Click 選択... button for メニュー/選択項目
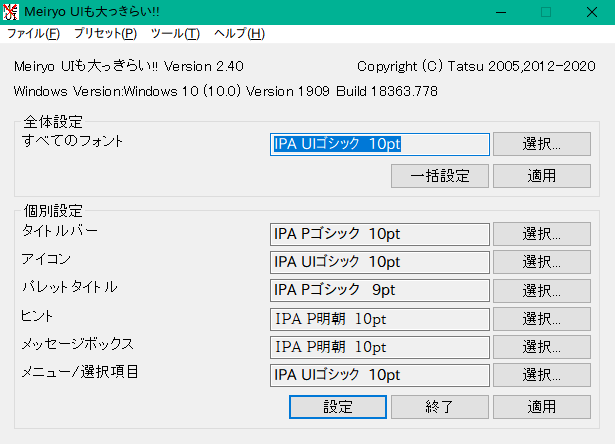The width and height of the screenshot is (615, 444). coord(542,375)
